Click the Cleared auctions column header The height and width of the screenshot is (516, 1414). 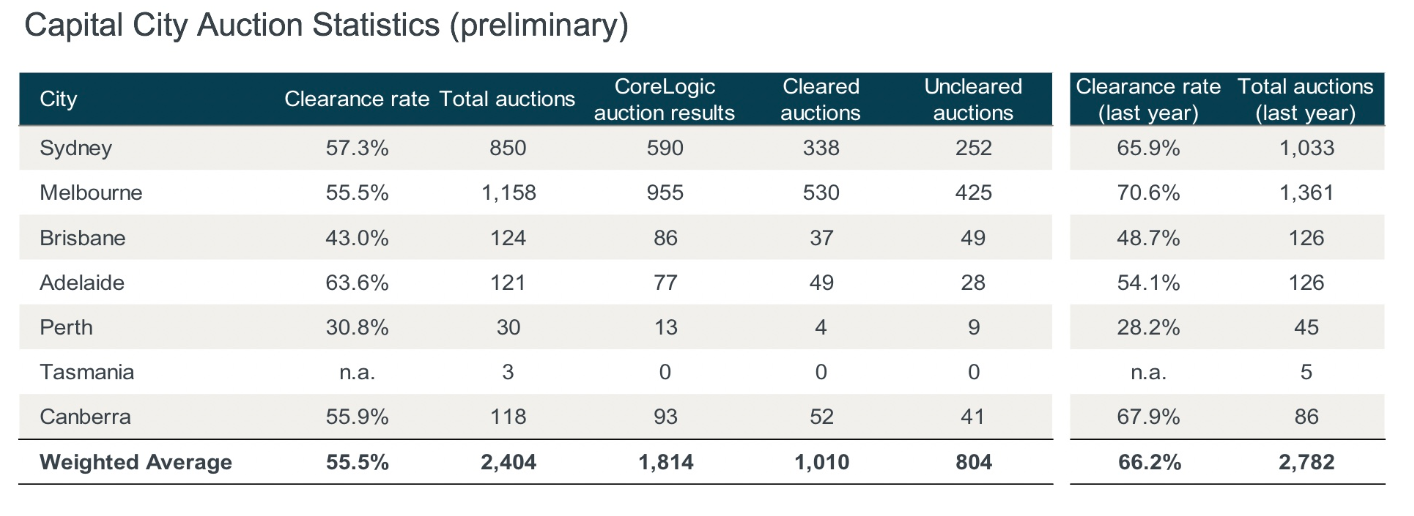click(821, 100)
